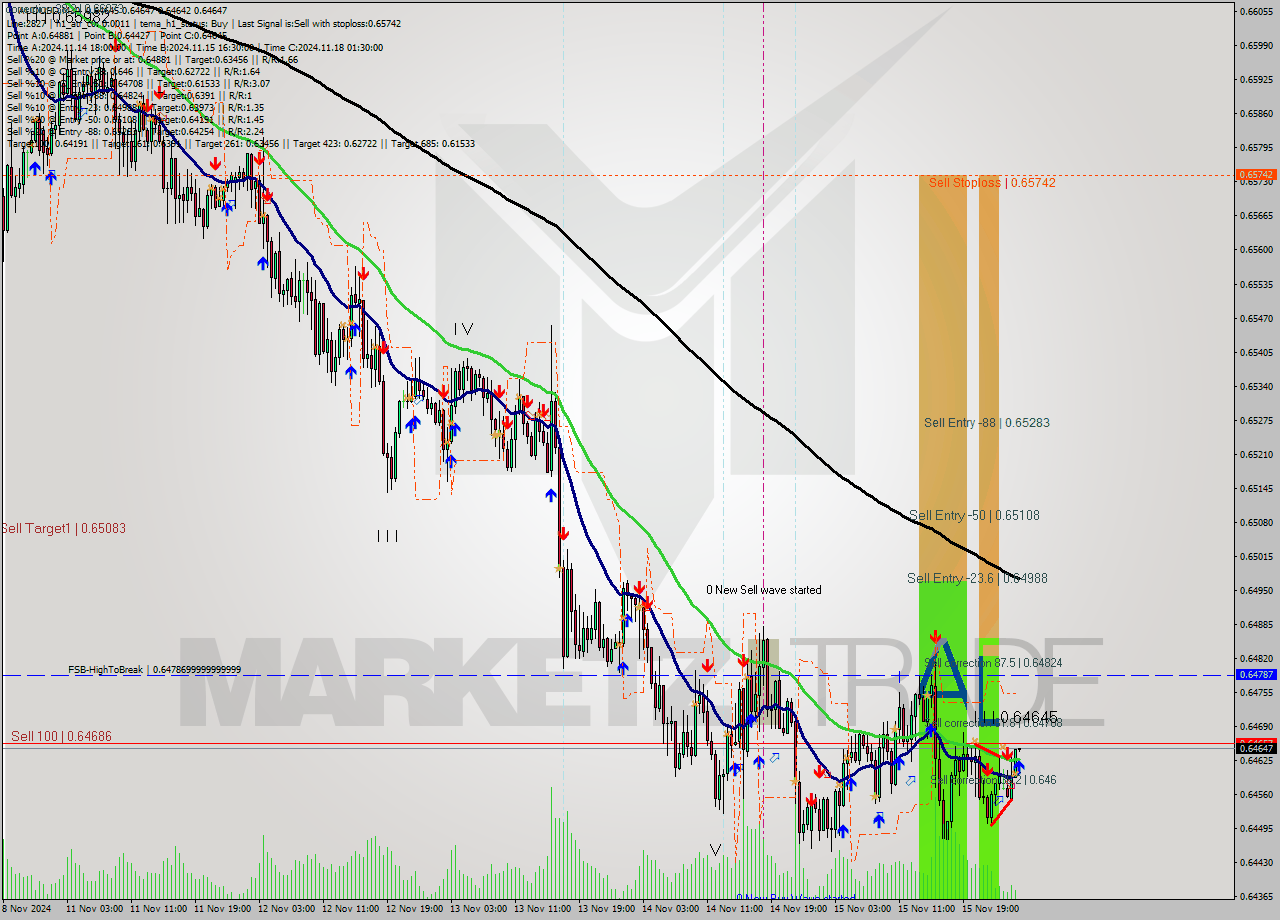This screenshot has height=920, width=1280.
Task: Click price axis value 0.65275
Action: (x=1257, y=420)
